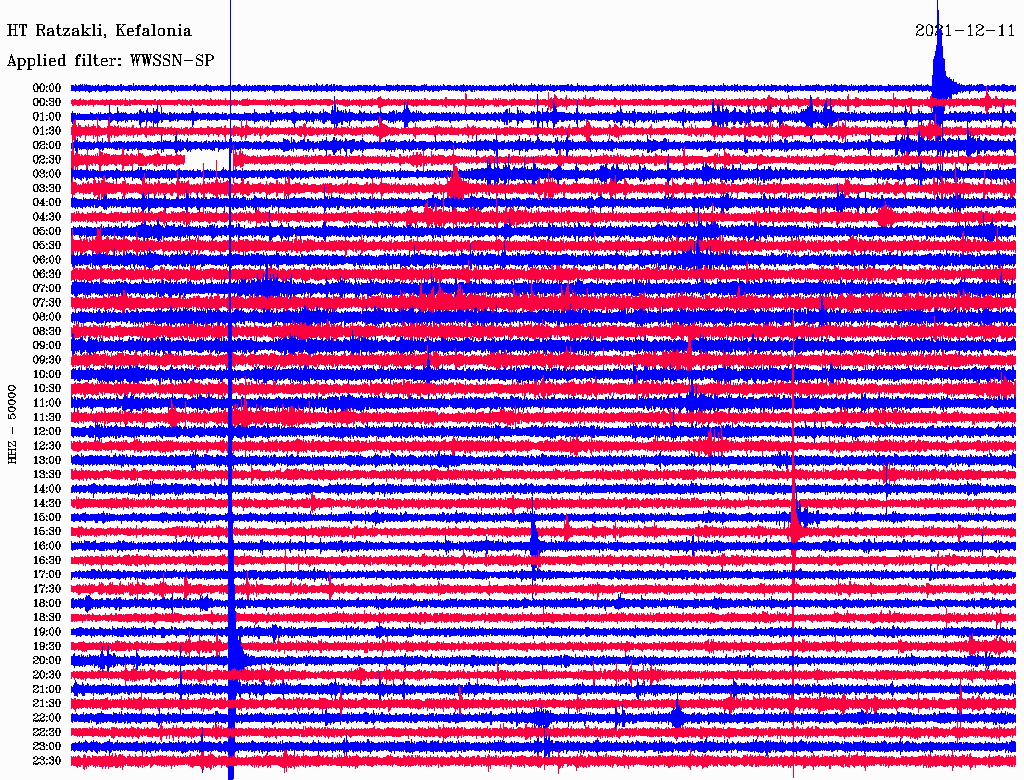
Task: Click the 06:00 time label
Action: click(47, 259)
